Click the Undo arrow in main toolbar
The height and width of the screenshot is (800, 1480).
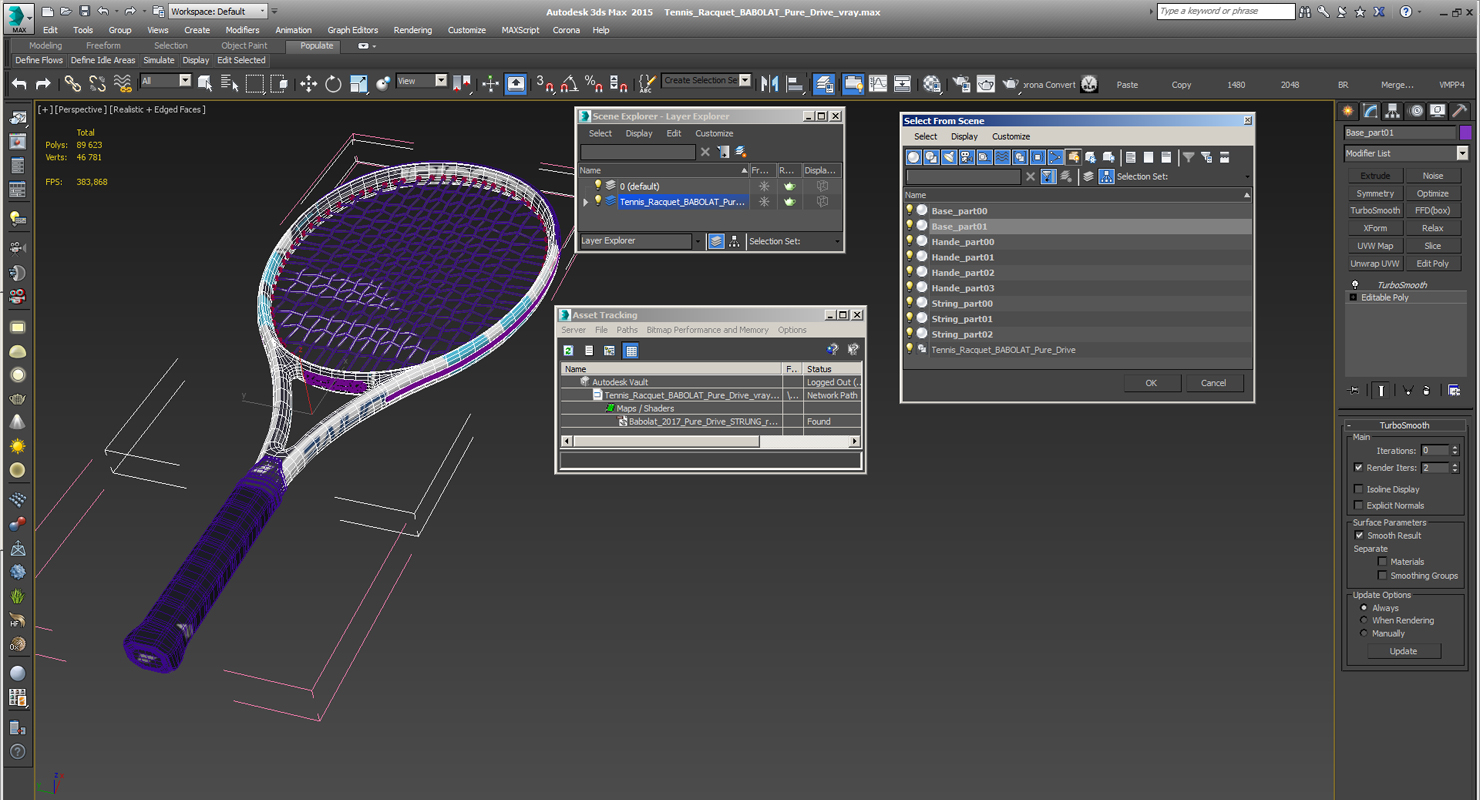[x=19, y=84]
